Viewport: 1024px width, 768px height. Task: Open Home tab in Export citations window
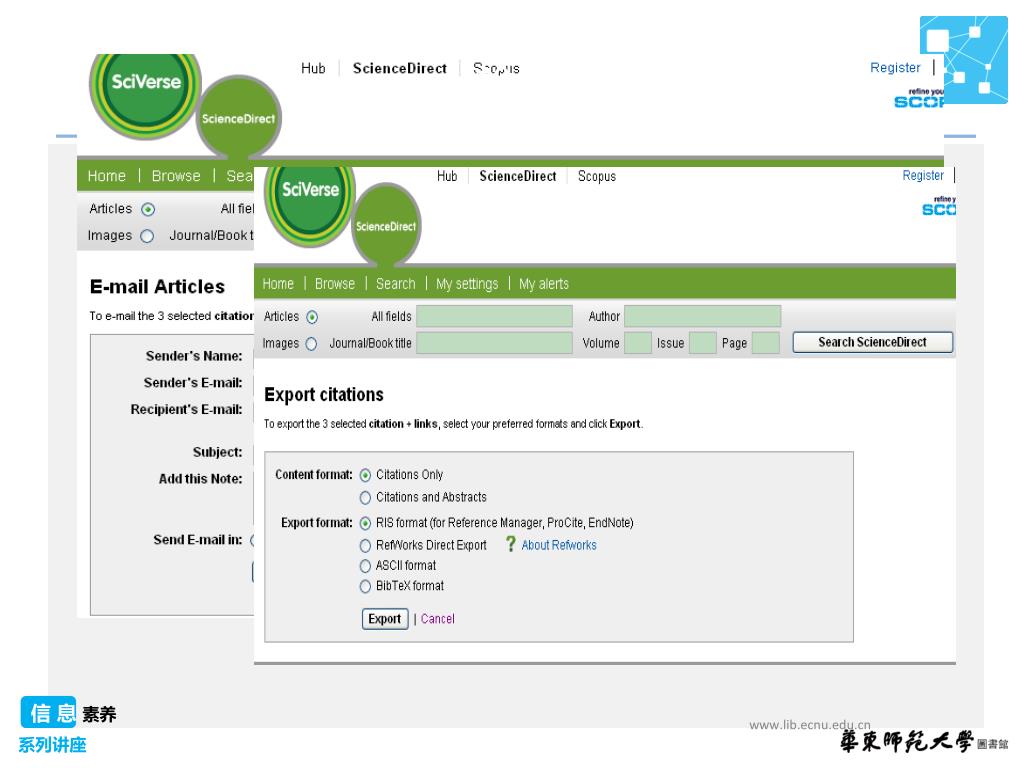[278, 284]
